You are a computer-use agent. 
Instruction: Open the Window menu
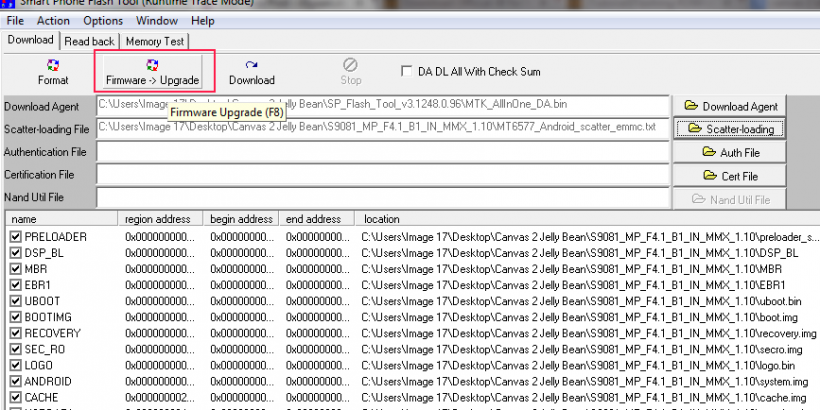(157, 20)
